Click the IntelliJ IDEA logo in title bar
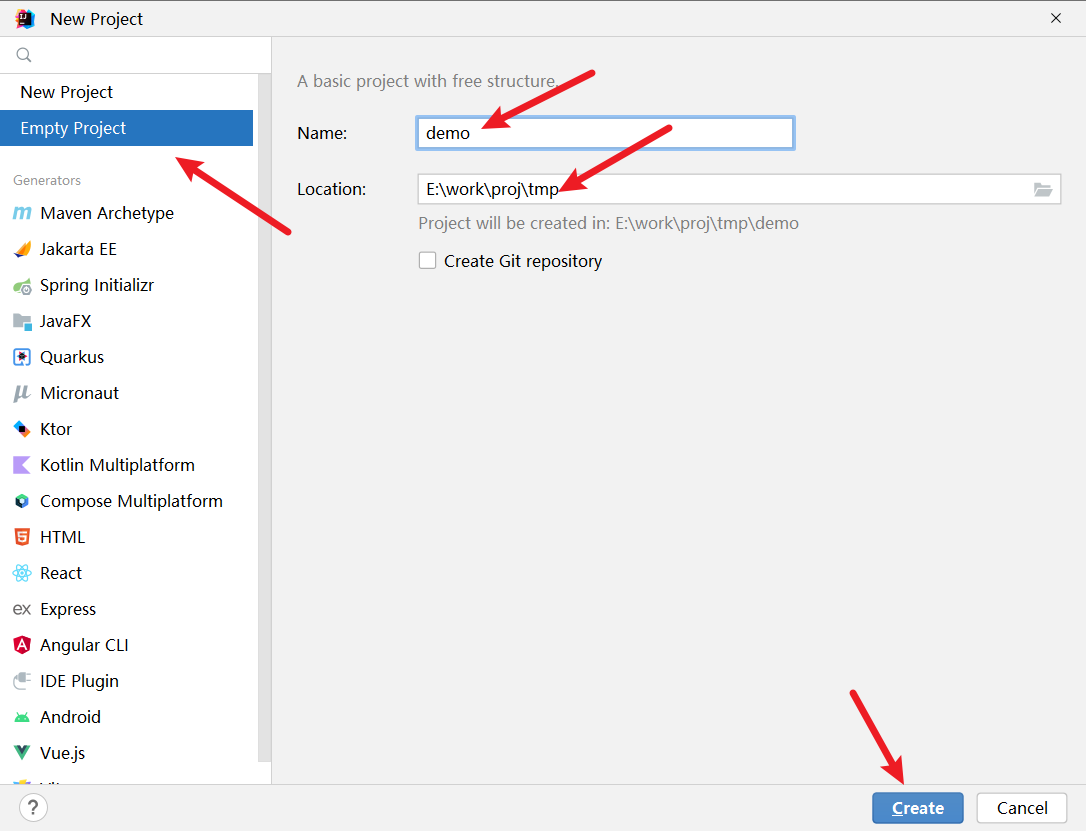The height and width of the screenshot is (831, 1086). click(25, 19)
